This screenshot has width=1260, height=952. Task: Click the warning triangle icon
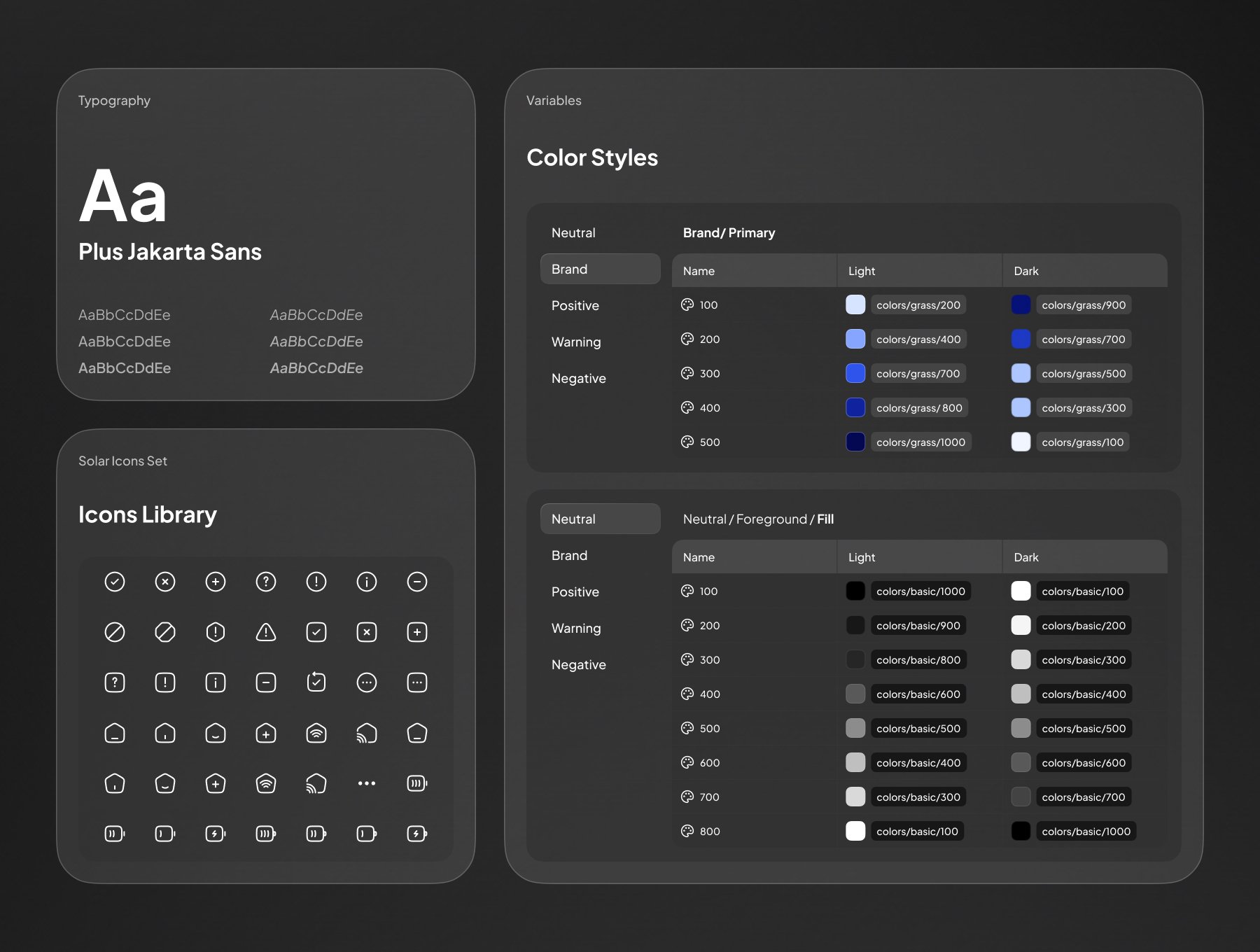pos(266,632)
